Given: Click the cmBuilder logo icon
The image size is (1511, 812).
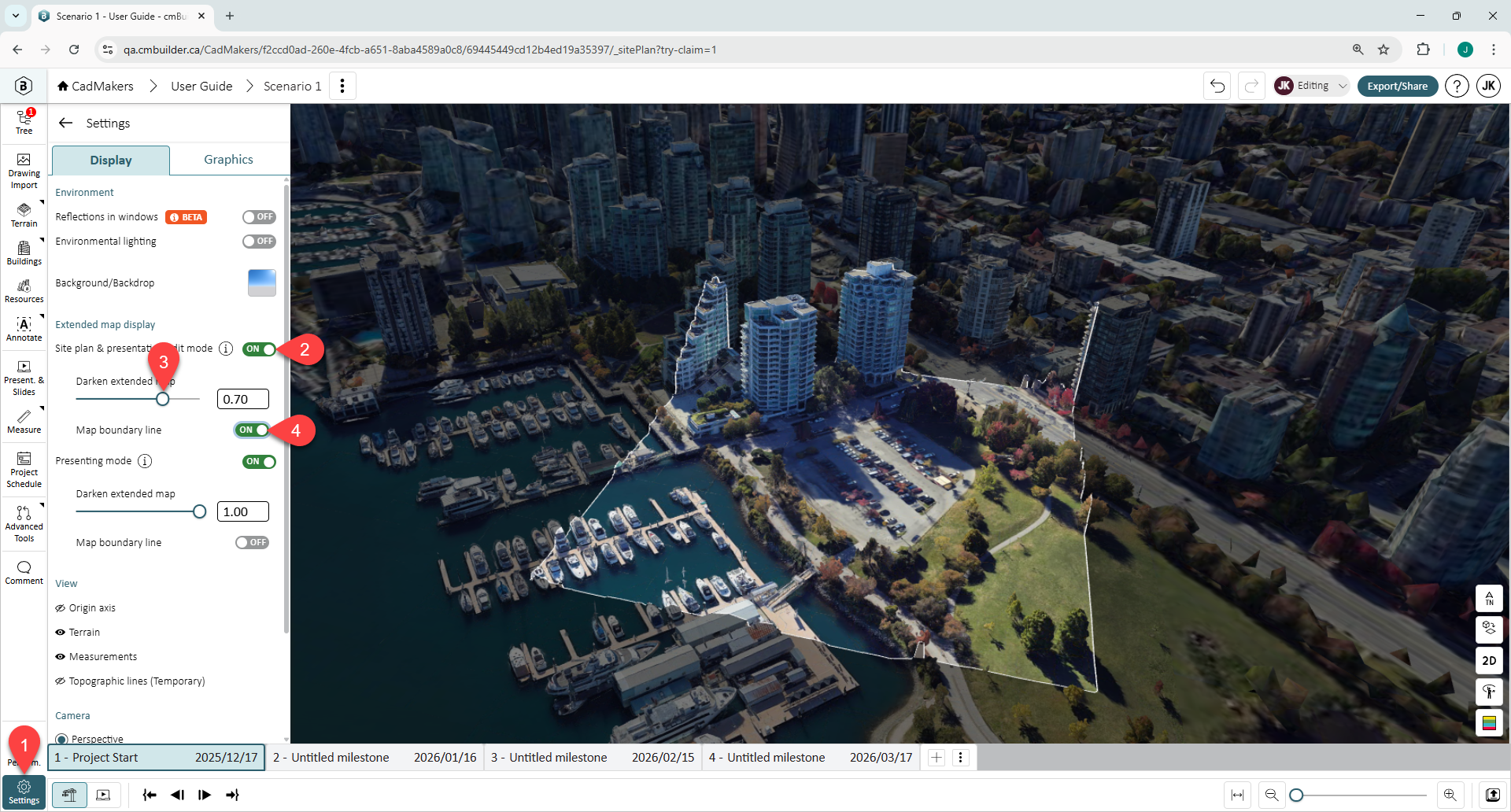Looking at the screenshot, I should coord(24,86).
